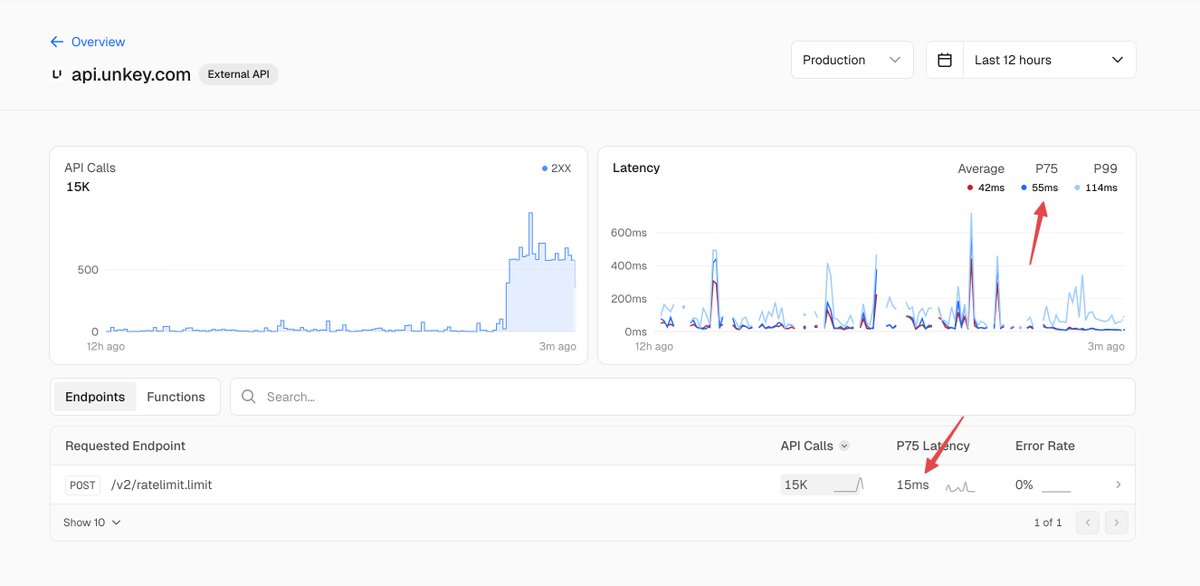Open the Production environment dropdown
Viewport: 1200px width, 586px height.
pyautogui.click(x=852, y=60)
